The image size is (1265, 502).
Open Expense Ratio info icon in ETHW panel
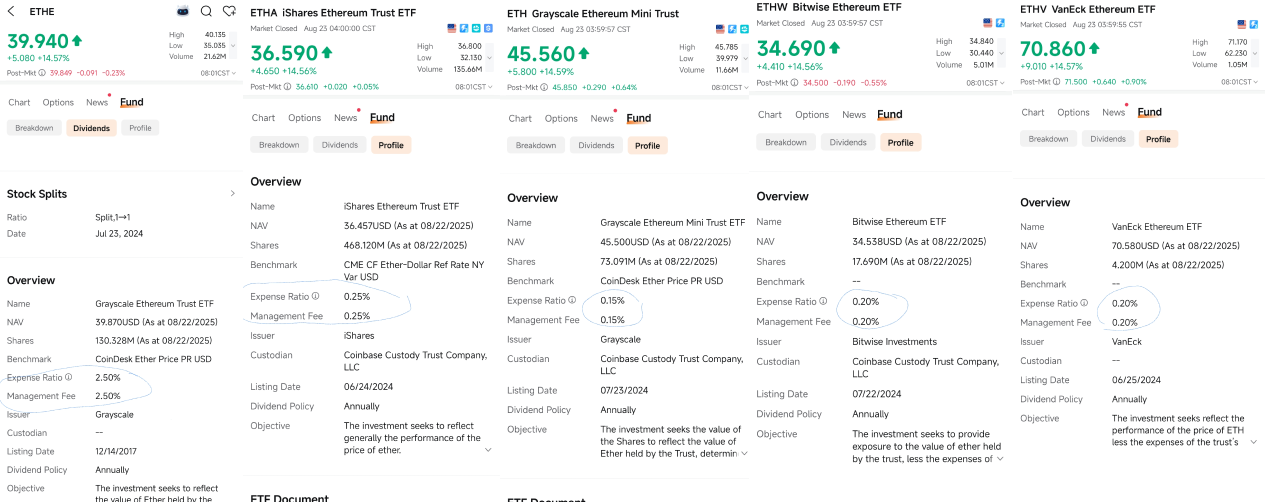pyautogui.click(x=822, y=301)
